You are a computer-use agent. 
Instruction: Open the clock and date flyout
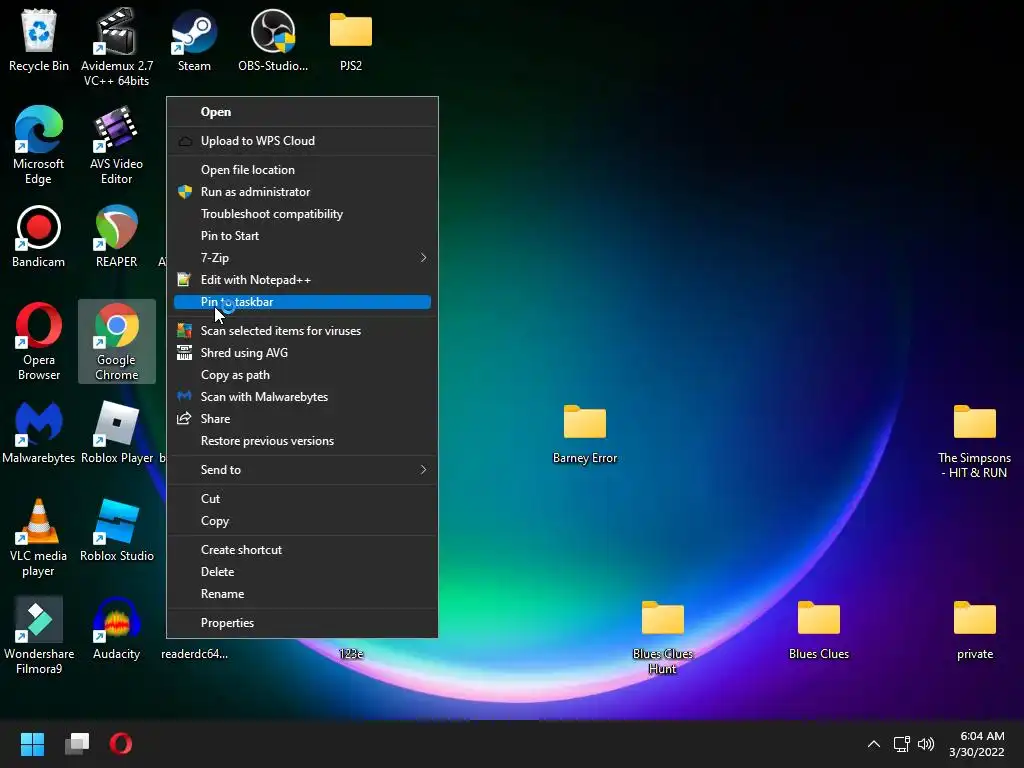[977, 744]
